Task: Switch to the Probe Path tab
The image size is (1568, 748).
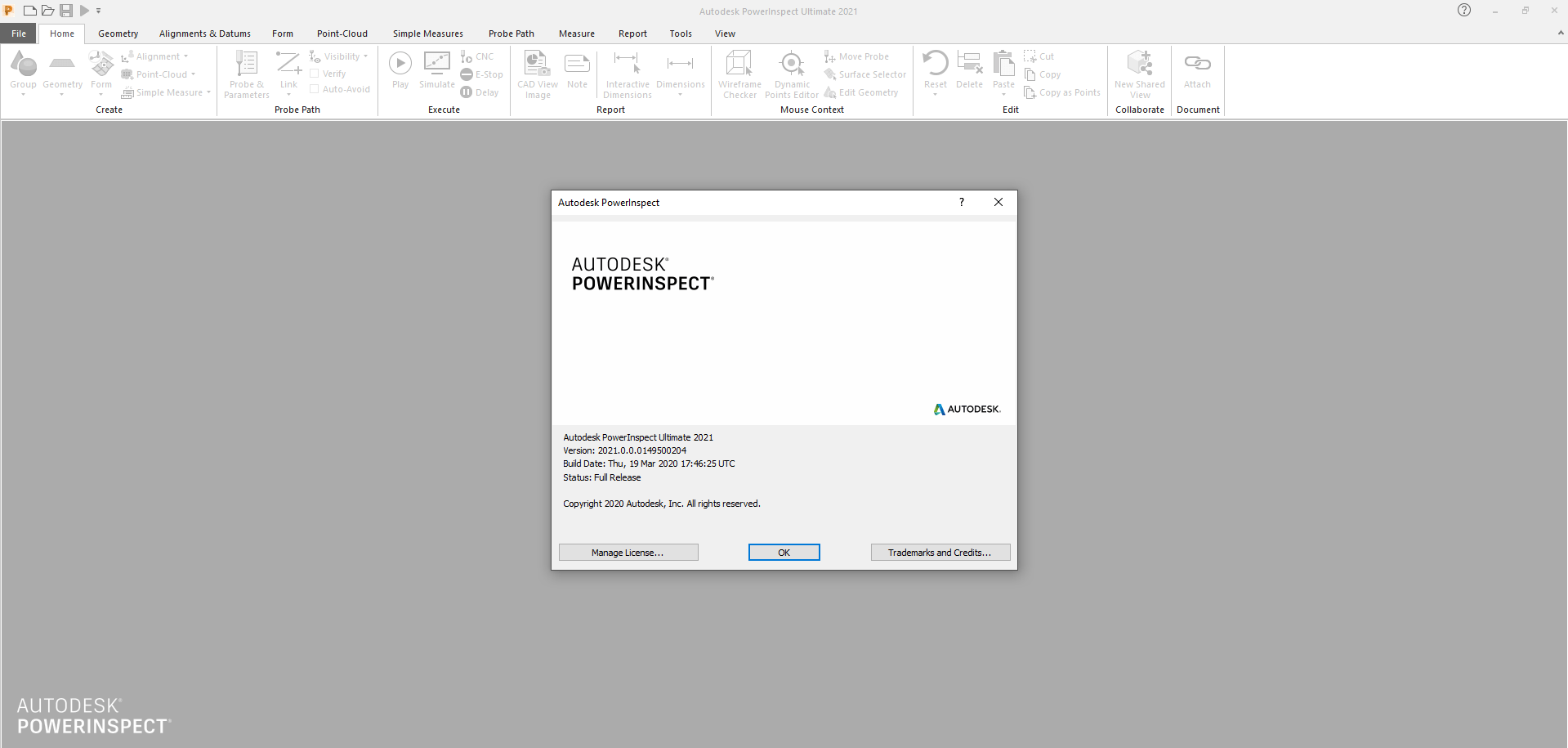Action: coord(511,34)
